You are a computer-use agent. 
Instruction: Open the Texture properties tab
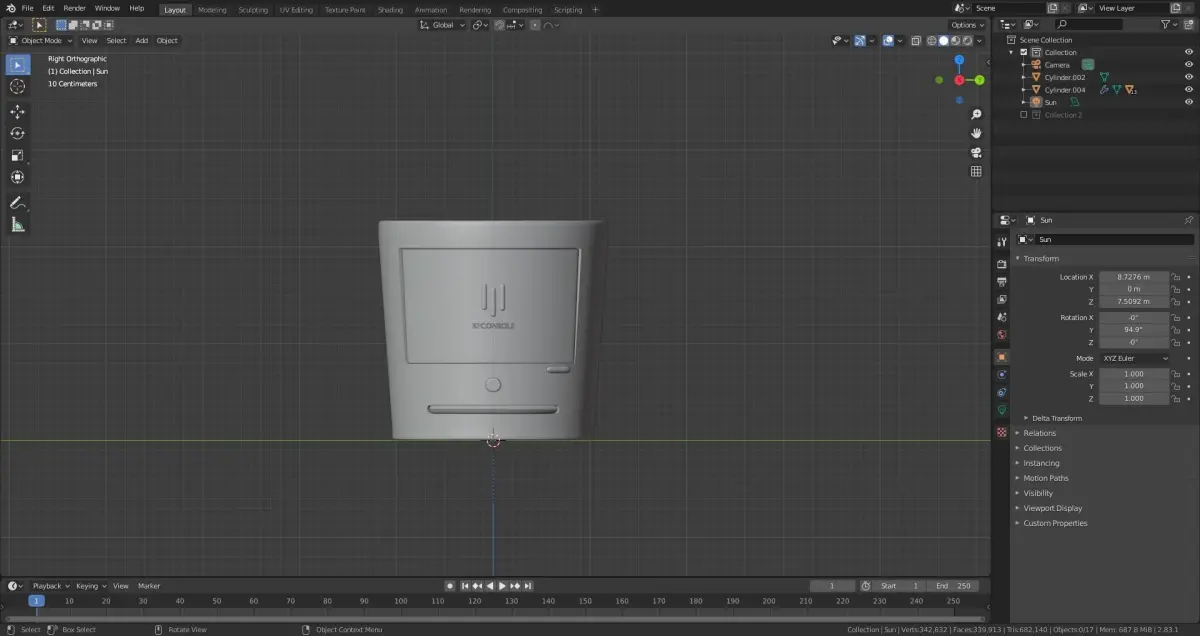[x=1001, y=432]
